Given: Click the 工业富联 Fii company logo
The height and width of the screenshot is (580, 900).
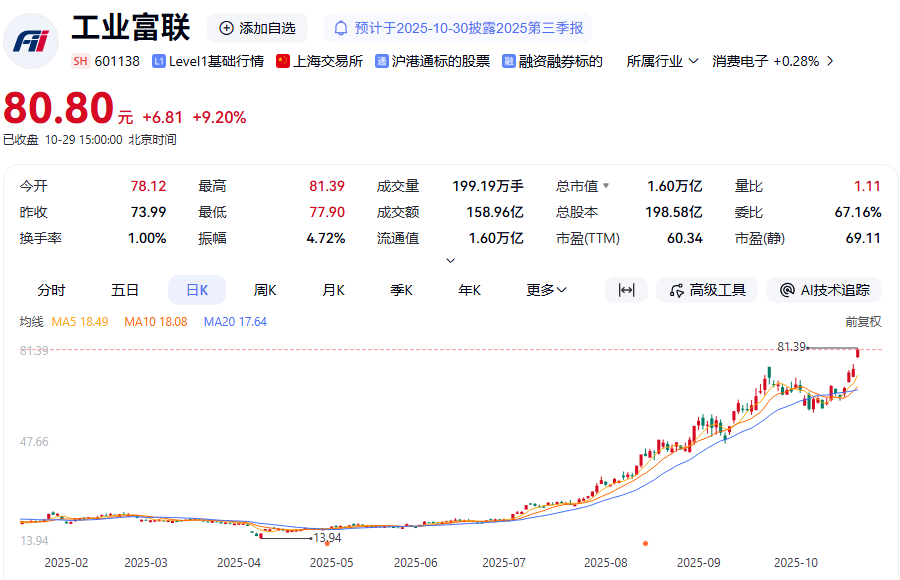Looking at the screenshot, I should pos(32,40).
